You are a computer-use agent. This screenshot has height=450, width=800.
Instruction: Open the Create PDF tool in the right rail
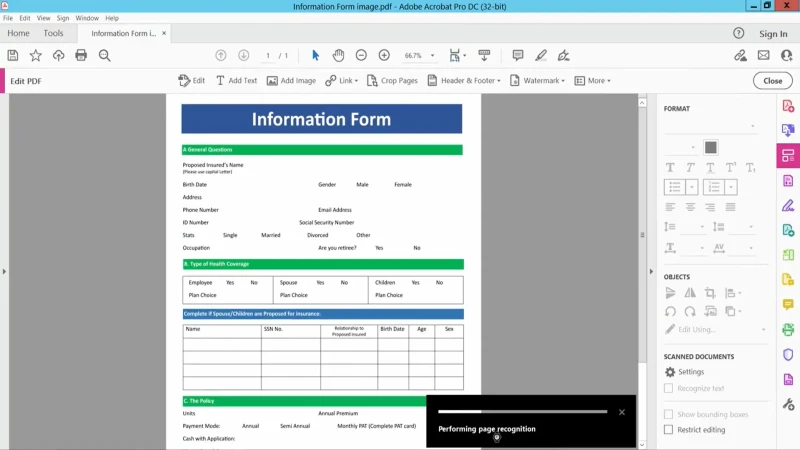788,106
